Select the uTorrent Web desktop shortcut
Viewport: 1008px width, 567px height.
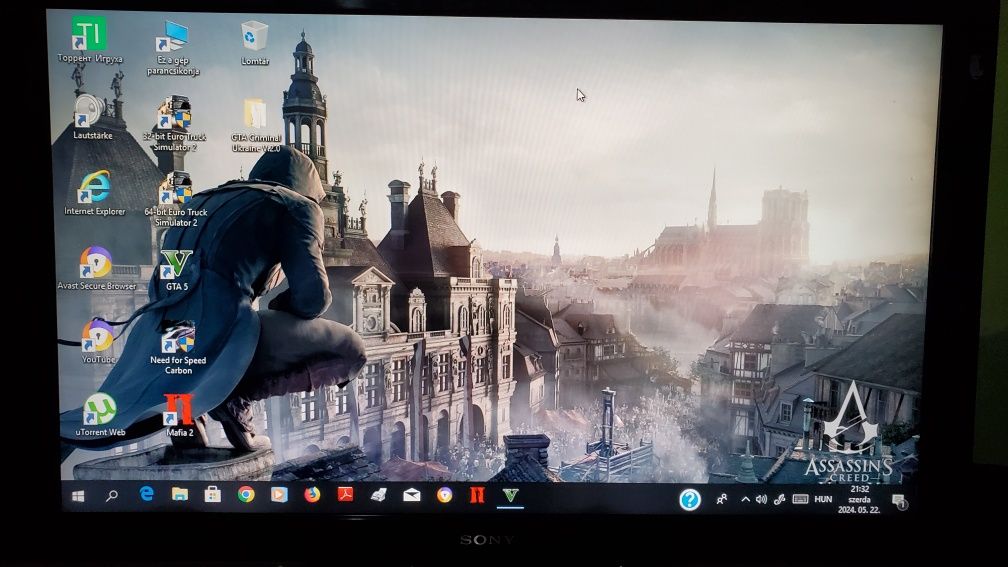pos(100,415)
